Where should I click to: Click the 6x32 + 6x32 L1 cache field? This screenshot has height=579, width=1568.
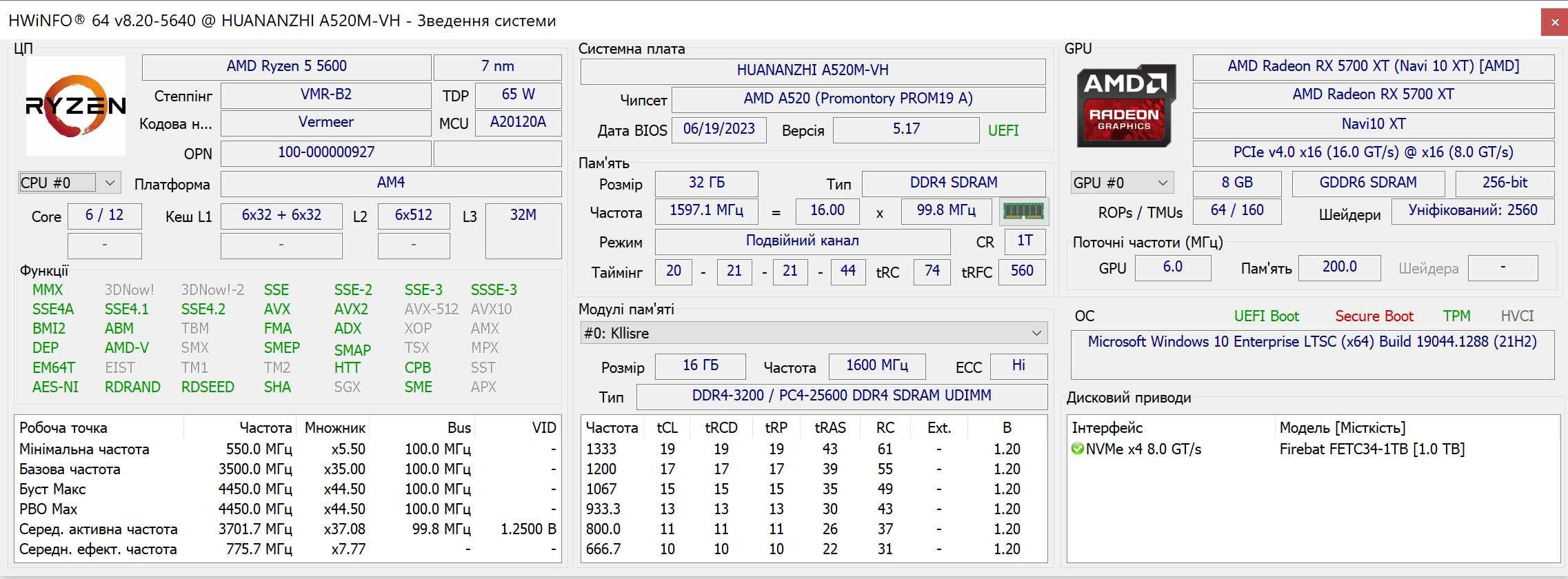[x=281, y=216]
